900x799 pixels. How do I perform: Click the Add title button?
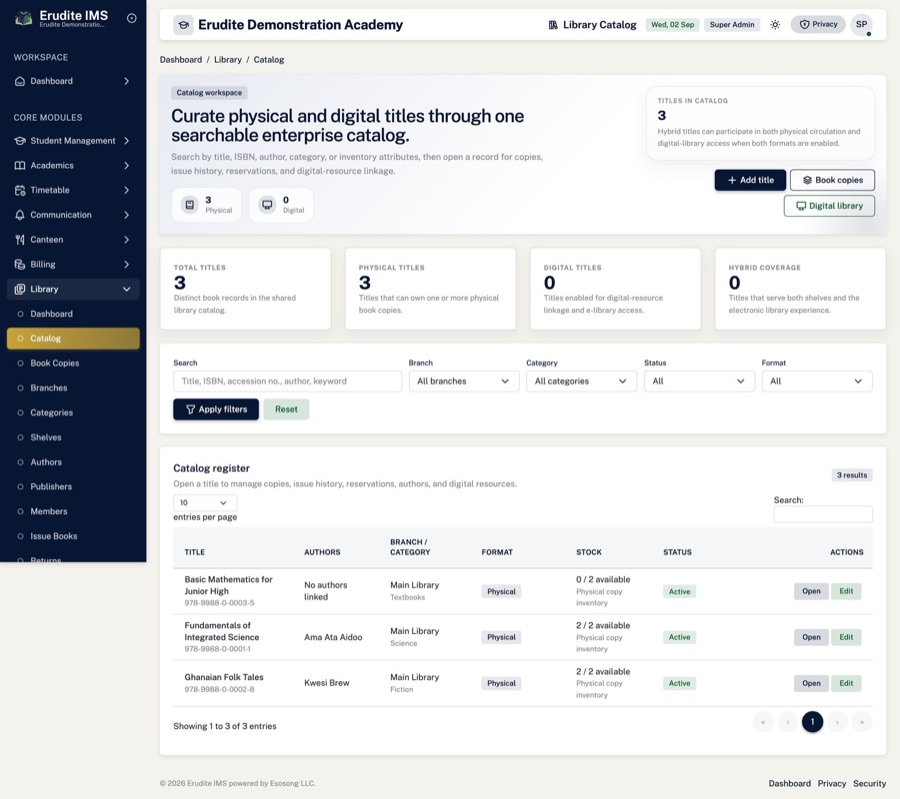[750, 180]
